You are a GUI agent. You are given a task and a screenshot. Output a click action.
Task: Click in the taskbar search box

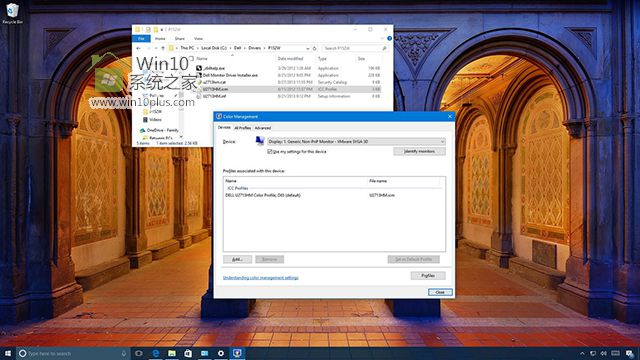click(73, 353)
